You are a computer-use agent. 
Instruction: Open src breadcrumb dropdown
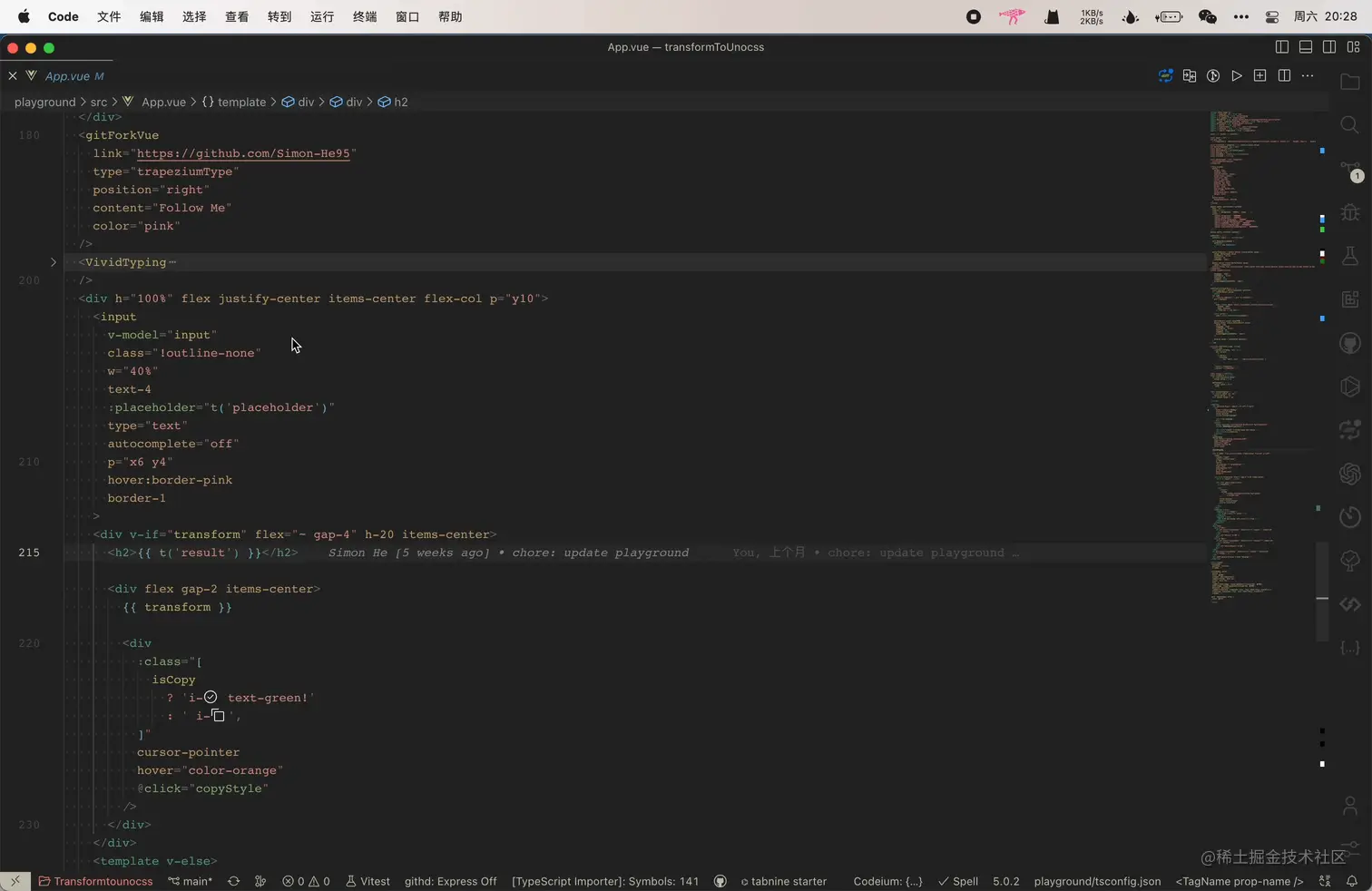pos(99,103)
